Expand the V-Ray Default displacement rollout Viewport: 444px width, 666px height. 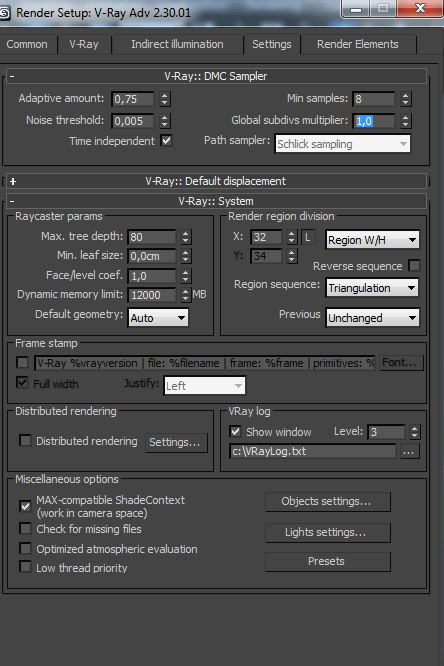click(216, 181)
